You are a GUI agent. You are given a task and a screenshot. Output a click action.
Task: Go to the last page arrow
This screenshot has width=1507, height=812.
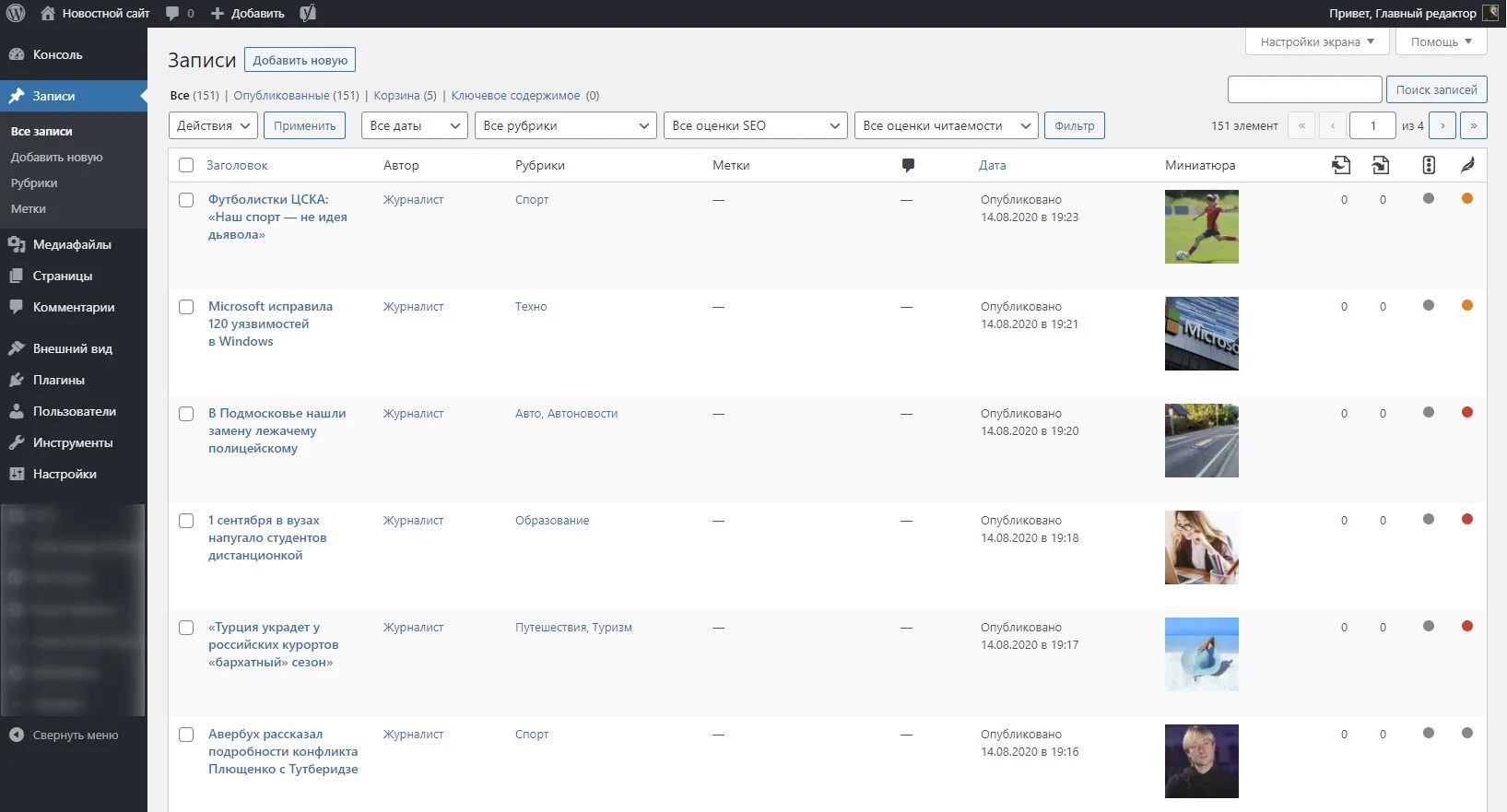pyautogui.click(x=1474, y=125)
